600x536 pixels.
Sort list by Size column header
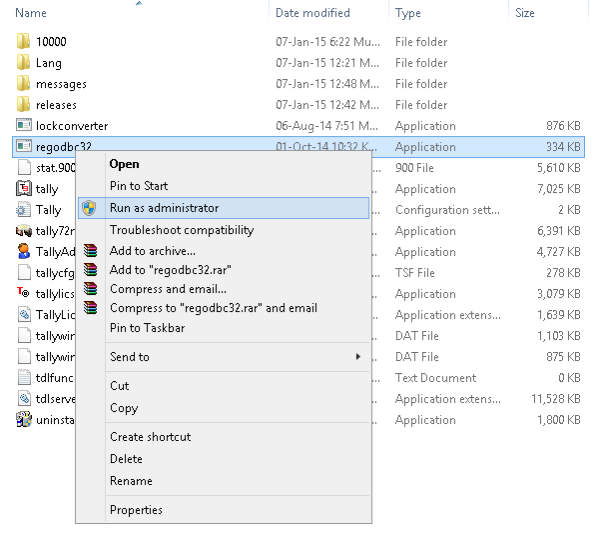(x=525, y=13)
